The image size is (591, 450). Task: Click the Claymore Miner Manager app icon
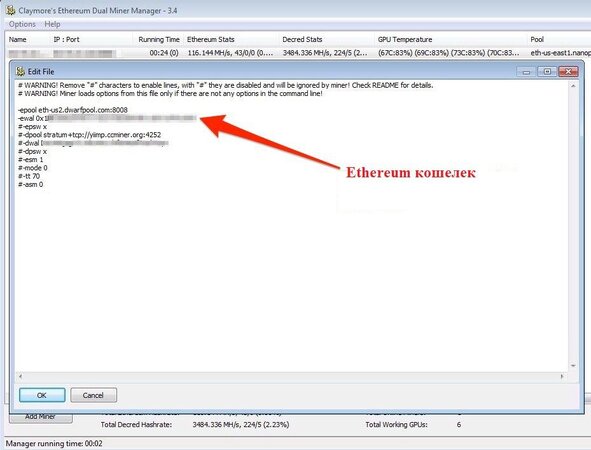click(11, 10)
